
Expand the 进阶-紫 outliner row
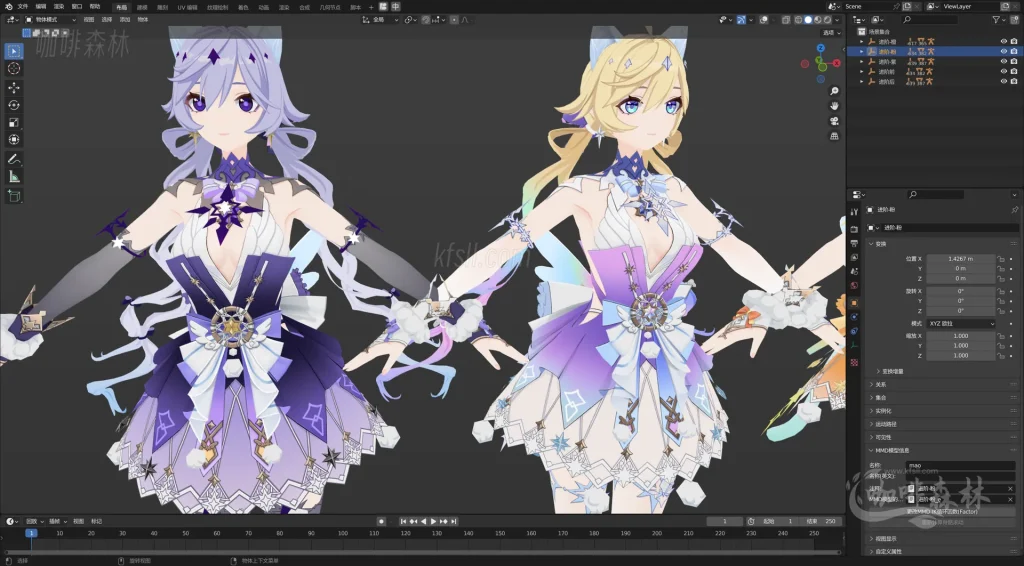tap(861, 61)
